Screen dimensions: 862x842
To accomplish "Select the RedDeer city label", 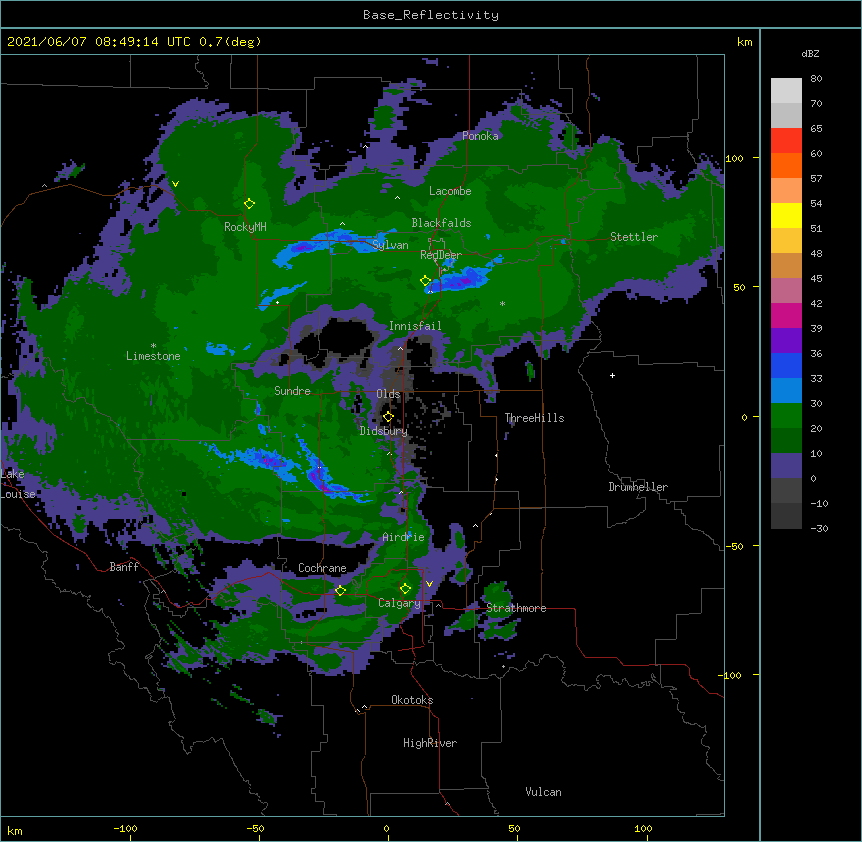I will point(441,255).
